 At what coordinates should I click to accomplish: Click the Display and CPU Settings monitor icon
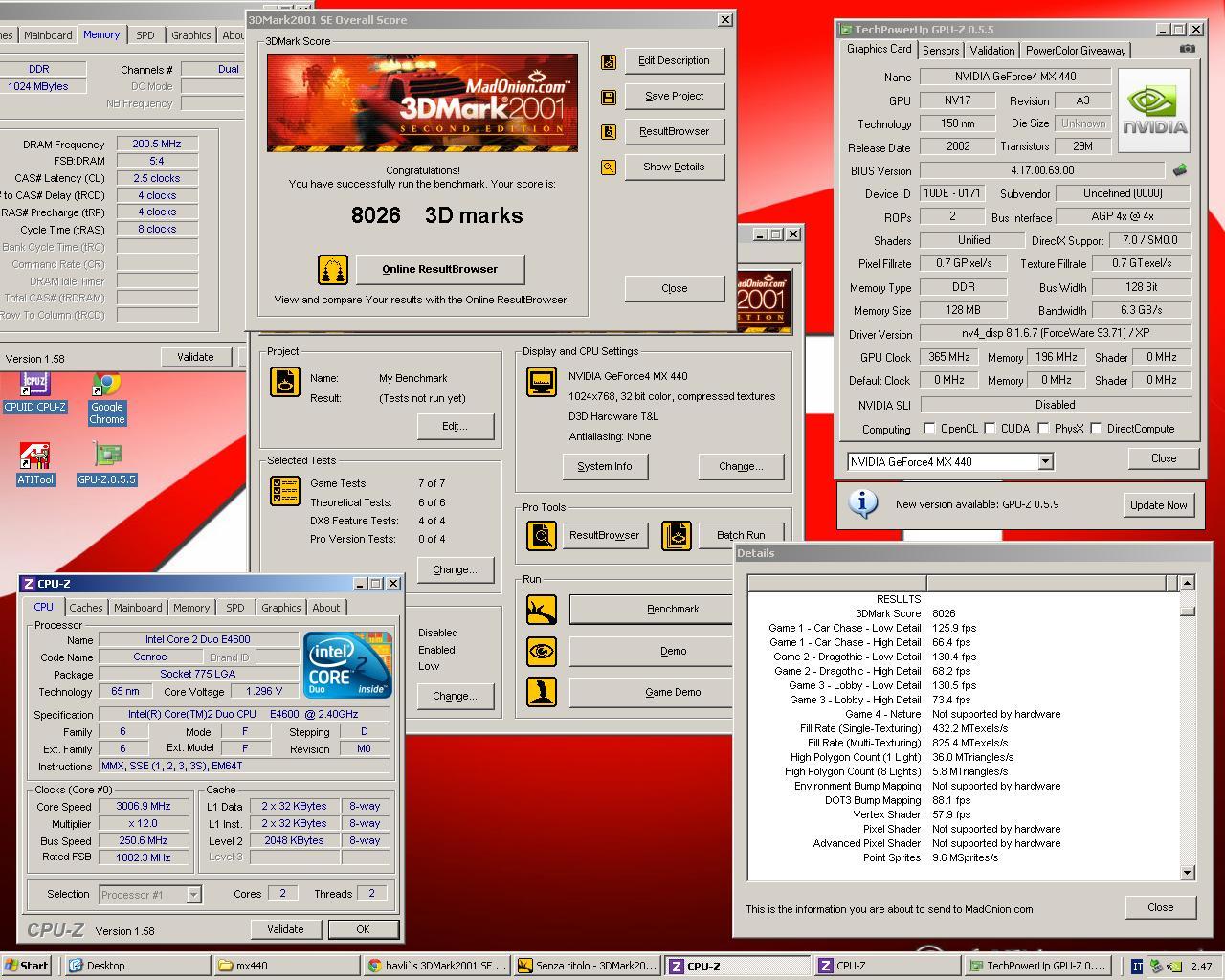542,382
